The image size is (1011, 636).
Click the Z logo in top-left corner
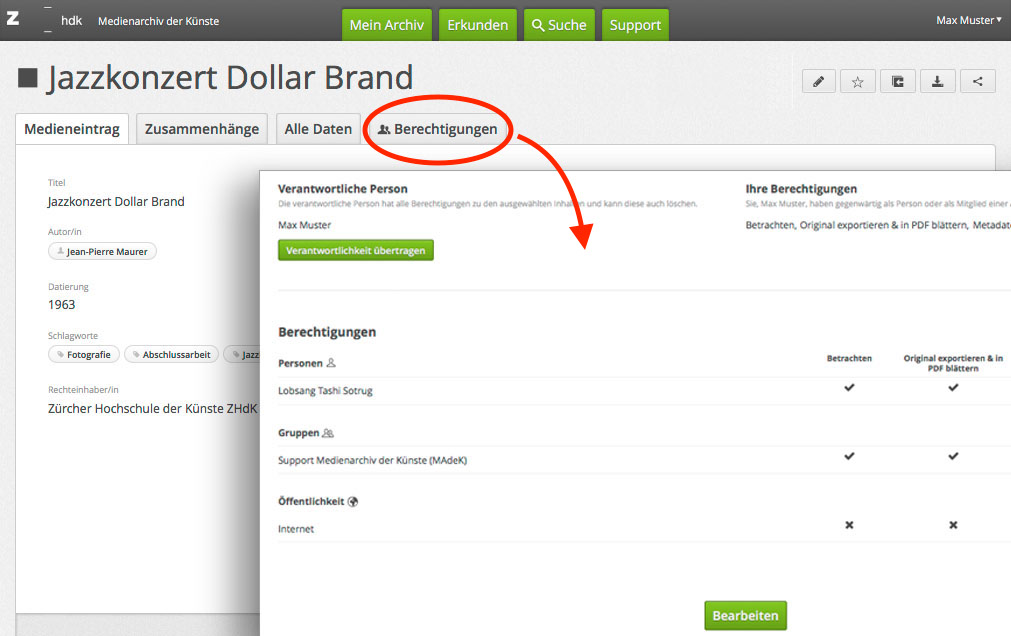tap(13, 20)
